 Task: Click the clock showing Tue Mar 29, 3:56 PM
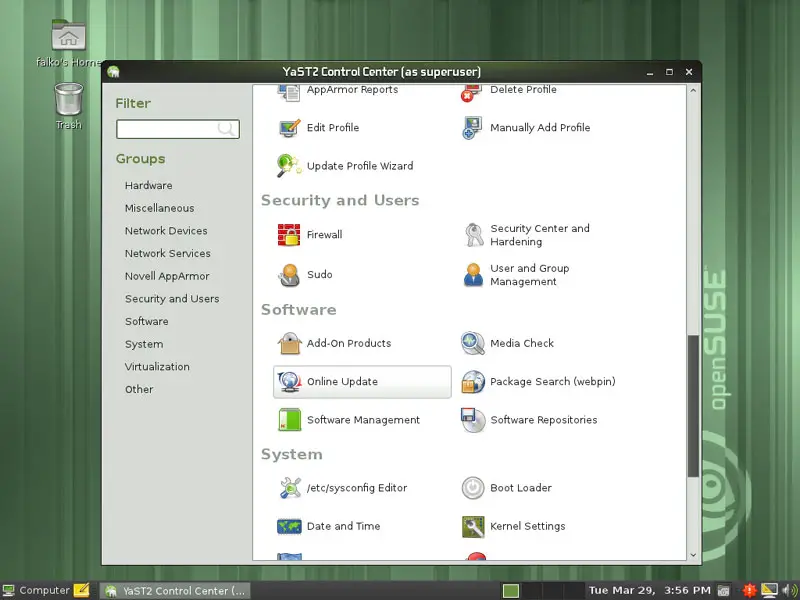(649, 590)
